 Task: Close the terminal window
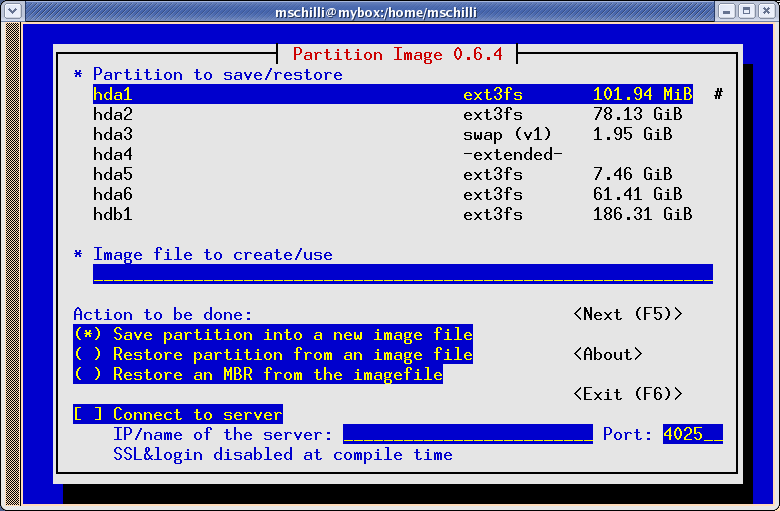[x=767, y=11]
